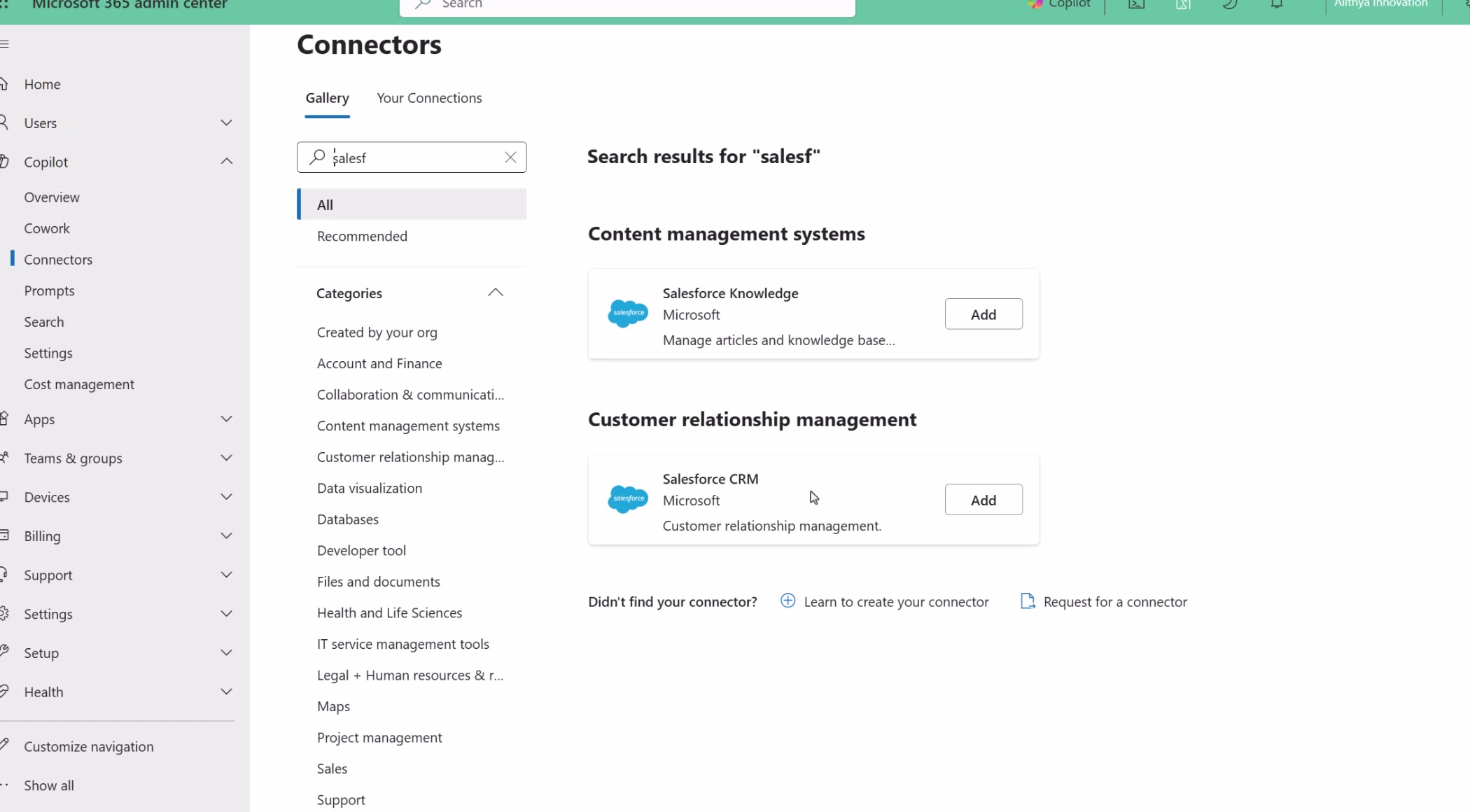Expand the Setup section chevron
The height and width of the screenshot is (812, 1470).
[x=226, y=652]
